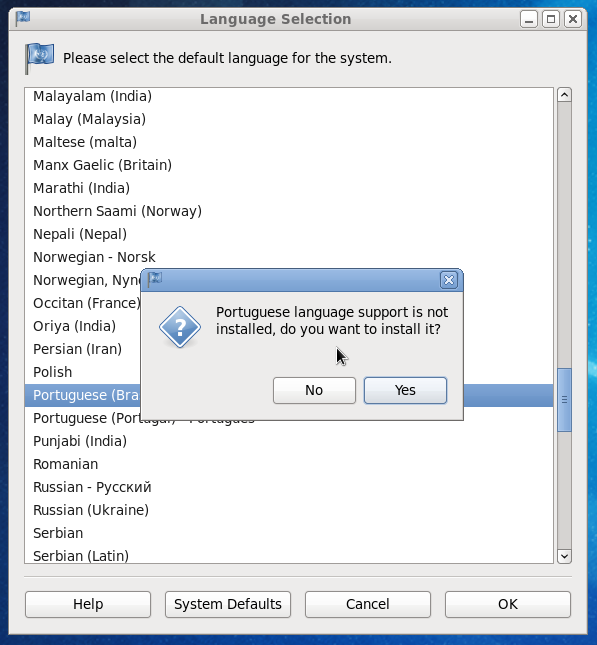Choose Maltese (malta) in the list
The height and width of the screenshot is (645, 597).
[289, 142]
